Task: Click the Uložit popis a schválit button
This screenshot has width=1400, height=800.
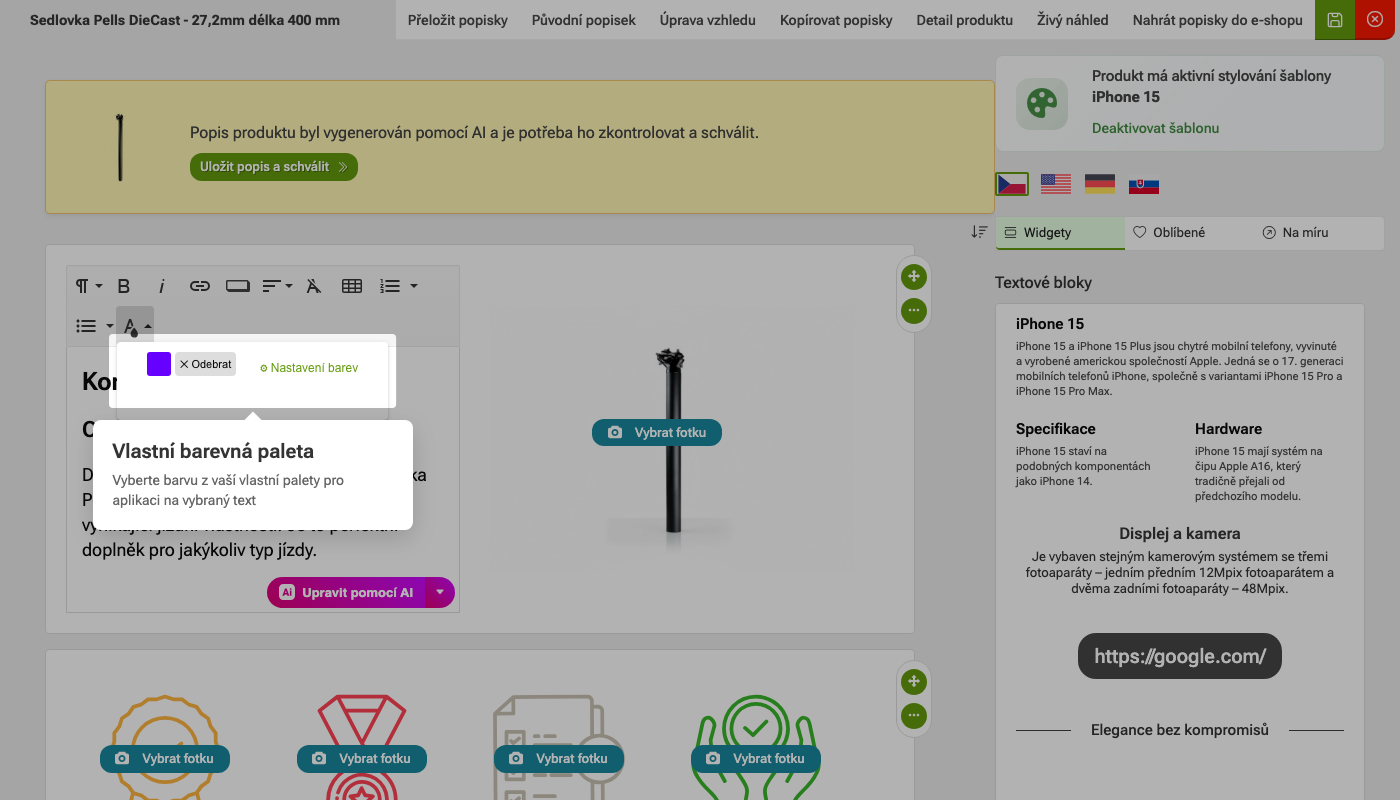Action: [273, 167]
